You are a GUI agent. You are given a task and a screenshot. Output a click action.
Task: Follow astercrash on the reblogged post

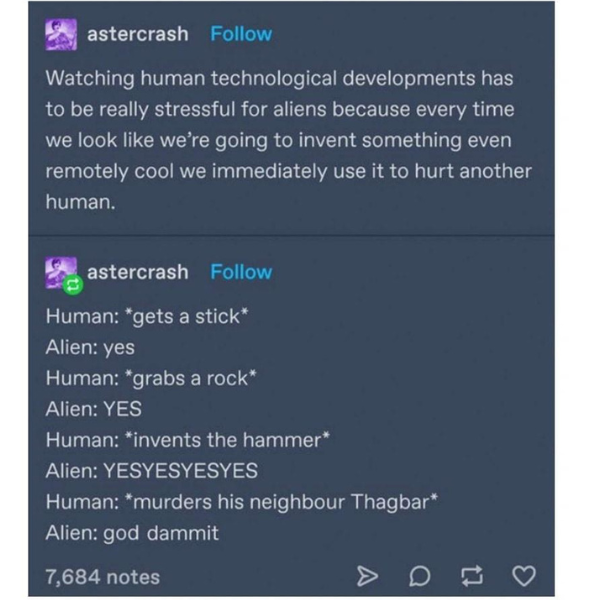(241, 272)
